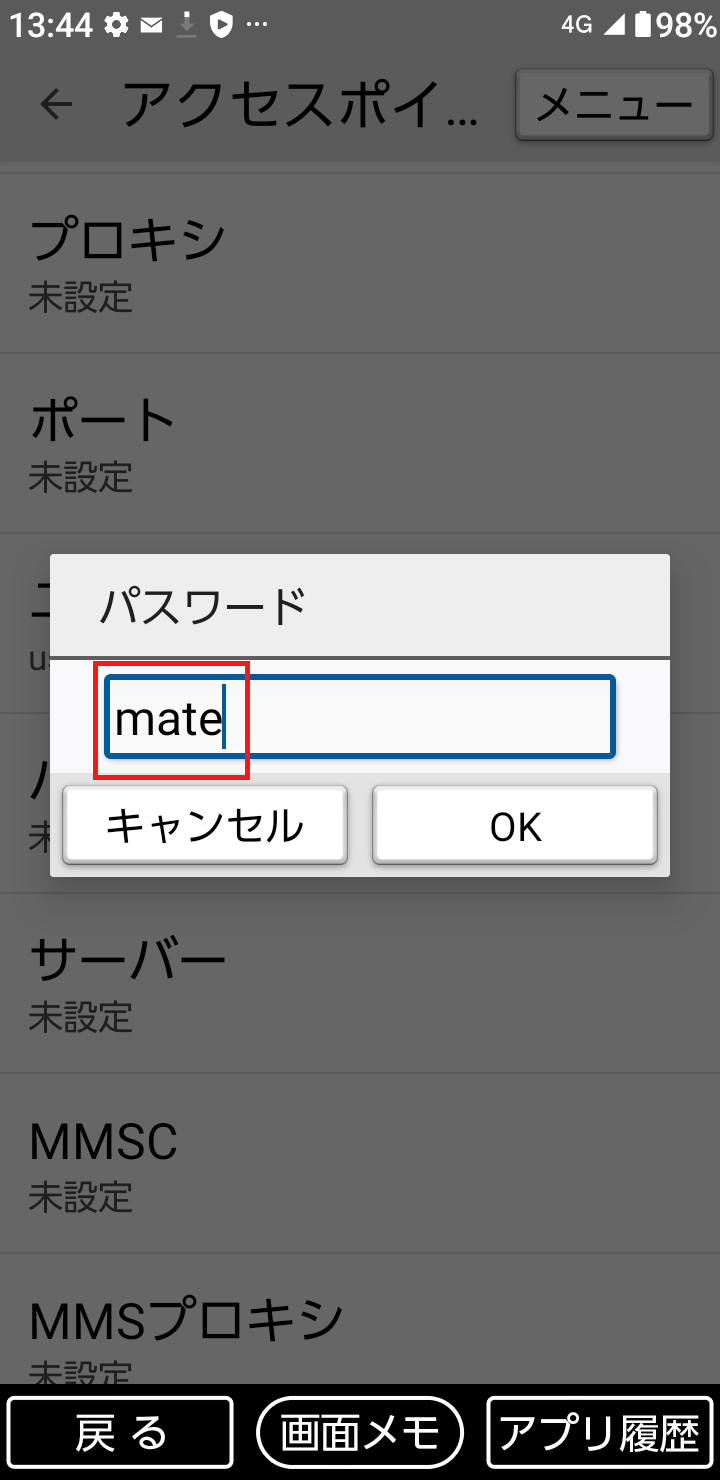The height and width of the screenshot is (1480, 720).
Task: Dismiss the dialog with キャンセル
Action: pos(205,824)
